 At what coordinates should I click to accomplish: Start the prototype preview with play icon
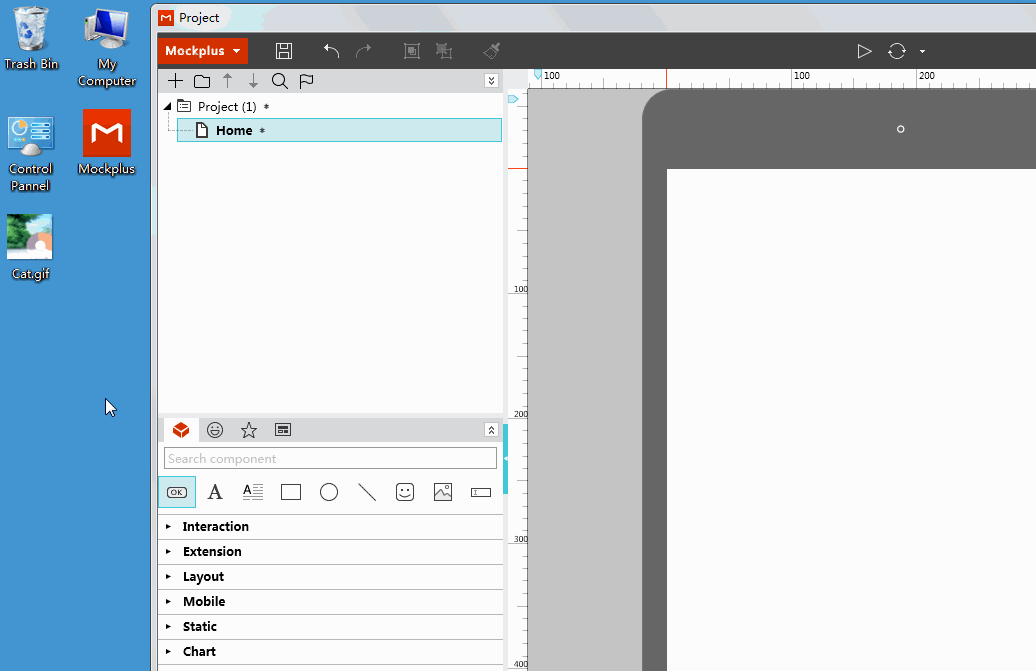tap(864, 51)
